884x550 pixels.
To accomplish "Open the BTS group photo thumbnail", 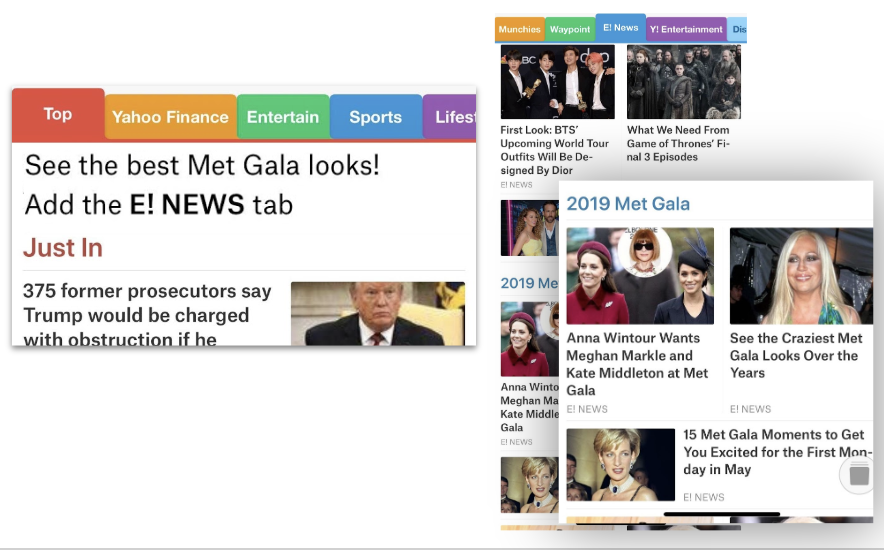I will tap(557, 82).
